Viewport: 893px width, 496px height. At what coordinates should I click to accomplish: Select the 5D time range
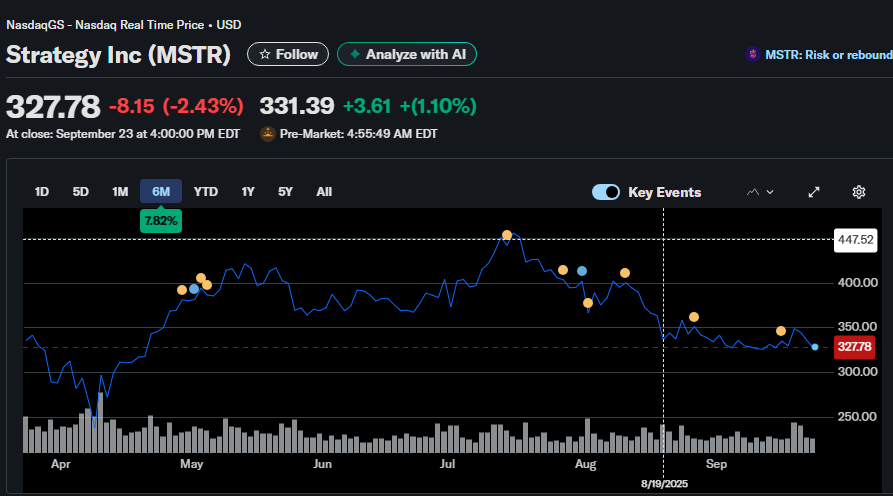tap(80, 192)
